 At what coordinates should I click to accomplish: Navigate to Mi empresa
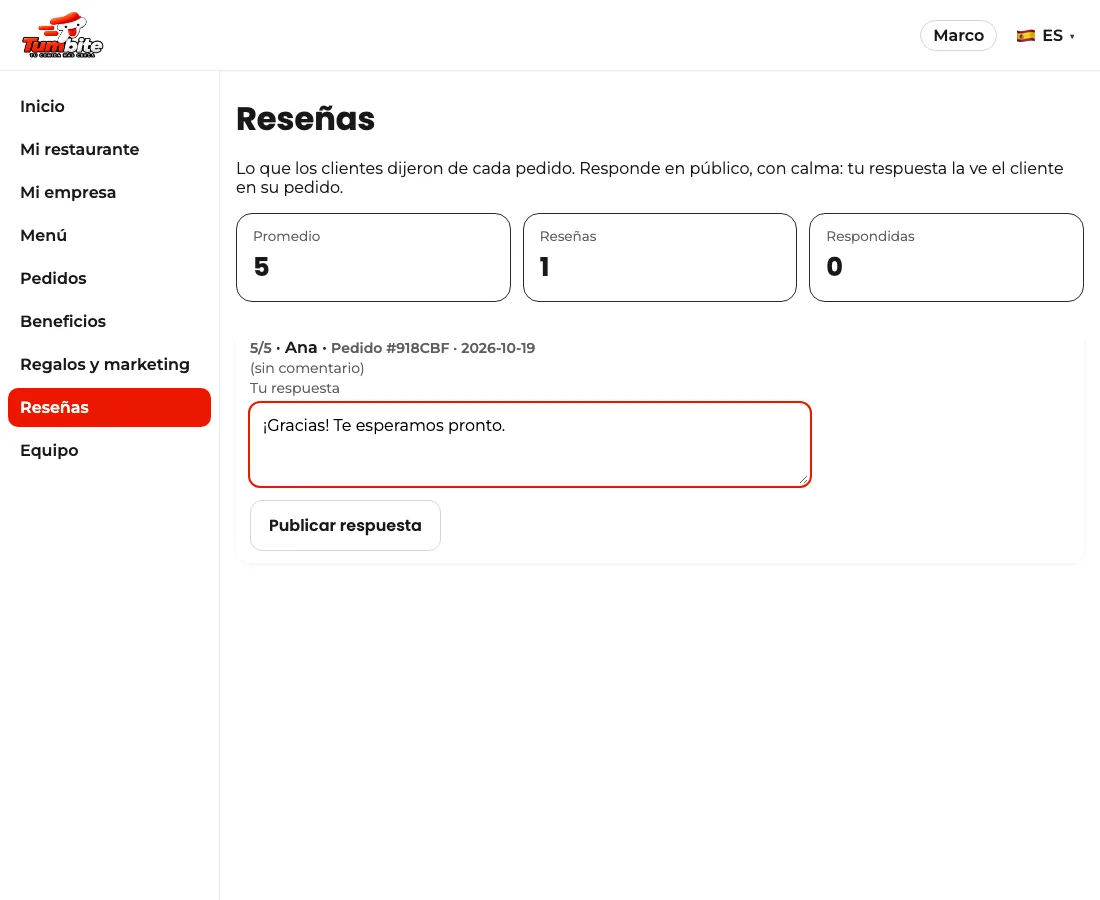tap(109, 192)
